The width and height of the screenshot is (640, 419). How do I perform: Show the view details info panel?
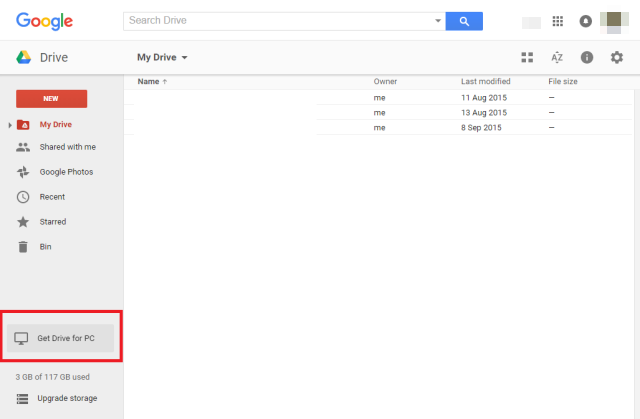[x=587, y=57]
